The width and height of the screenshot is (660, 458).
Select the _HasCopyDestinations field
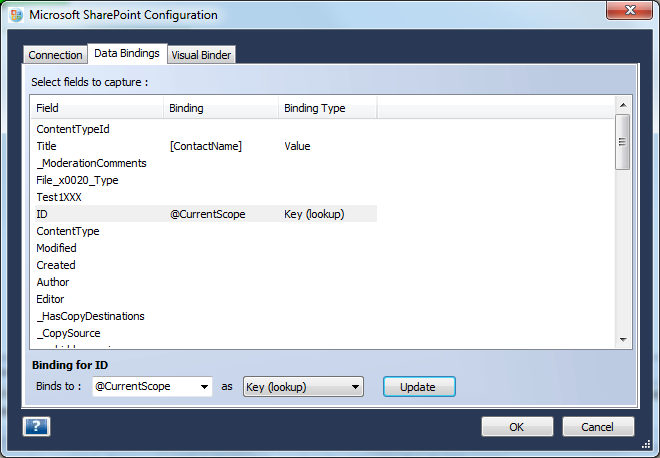coord(90,316)
